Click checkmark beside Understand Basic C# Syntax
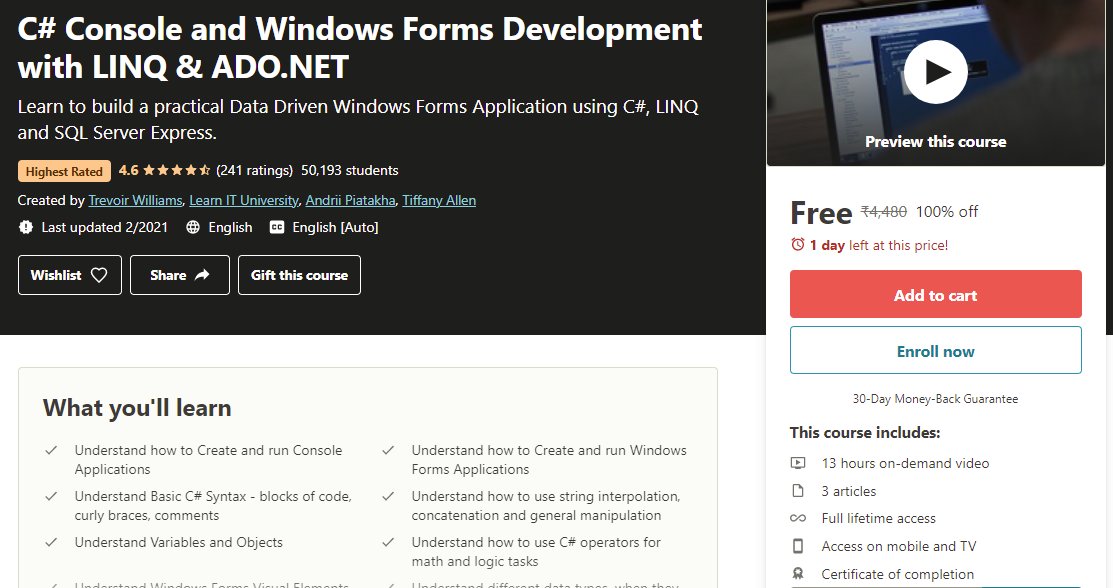1113x588 pixels. [51, 496]
